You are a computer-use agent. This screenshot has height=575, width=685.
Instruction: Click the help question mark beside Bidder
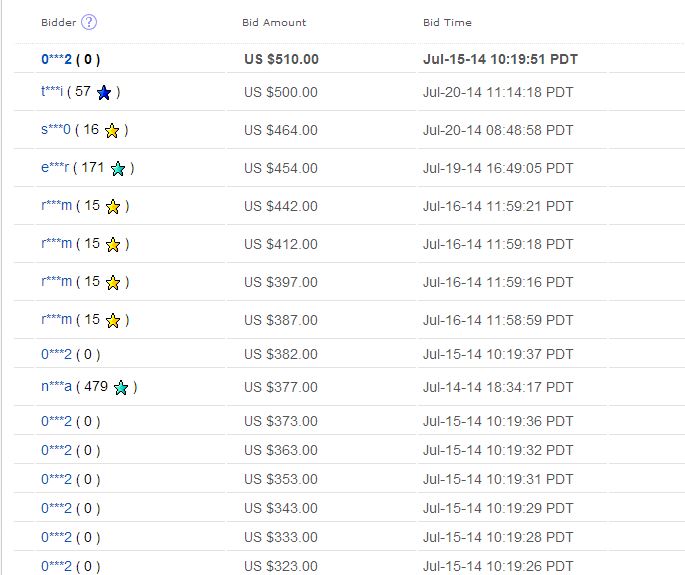click(x=89, y=22)
